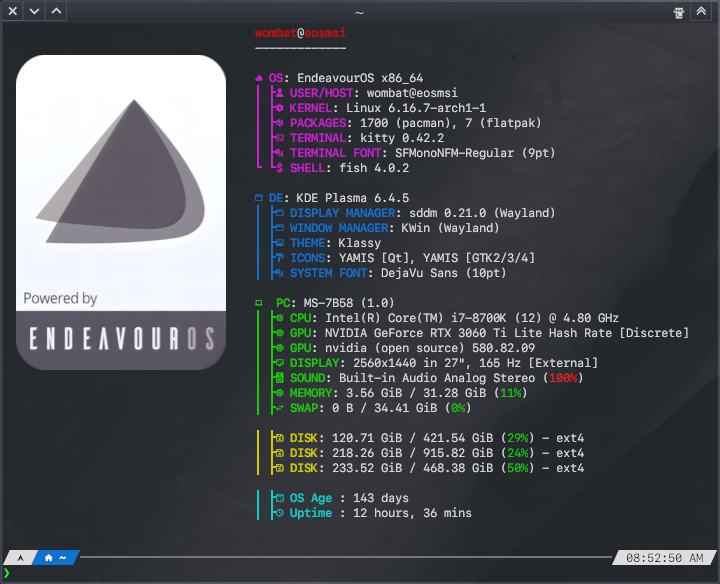Click the speaker icon next to SOUND
This screenshot has height=584, width=720.
(279, 378)
